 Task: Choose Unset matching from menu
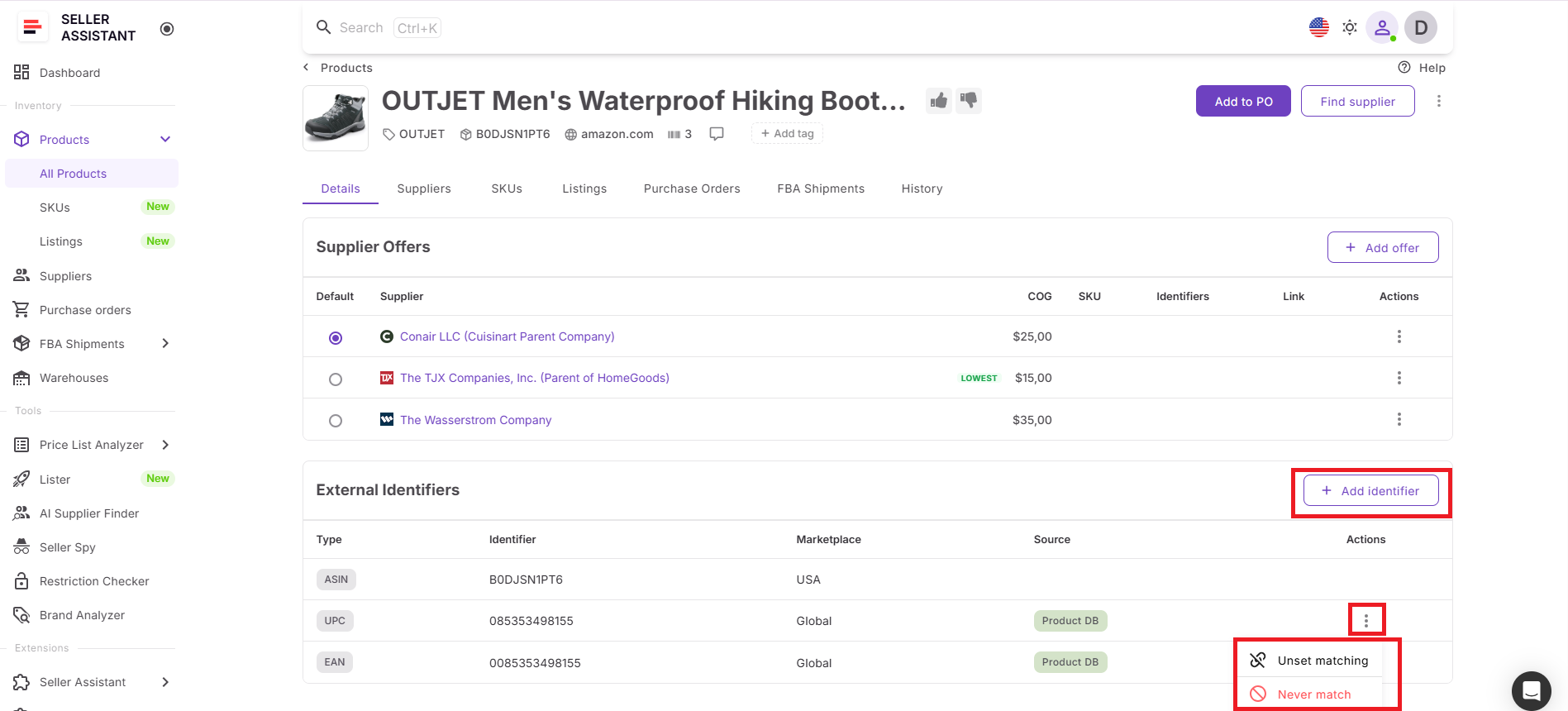tap(1309, 661)
